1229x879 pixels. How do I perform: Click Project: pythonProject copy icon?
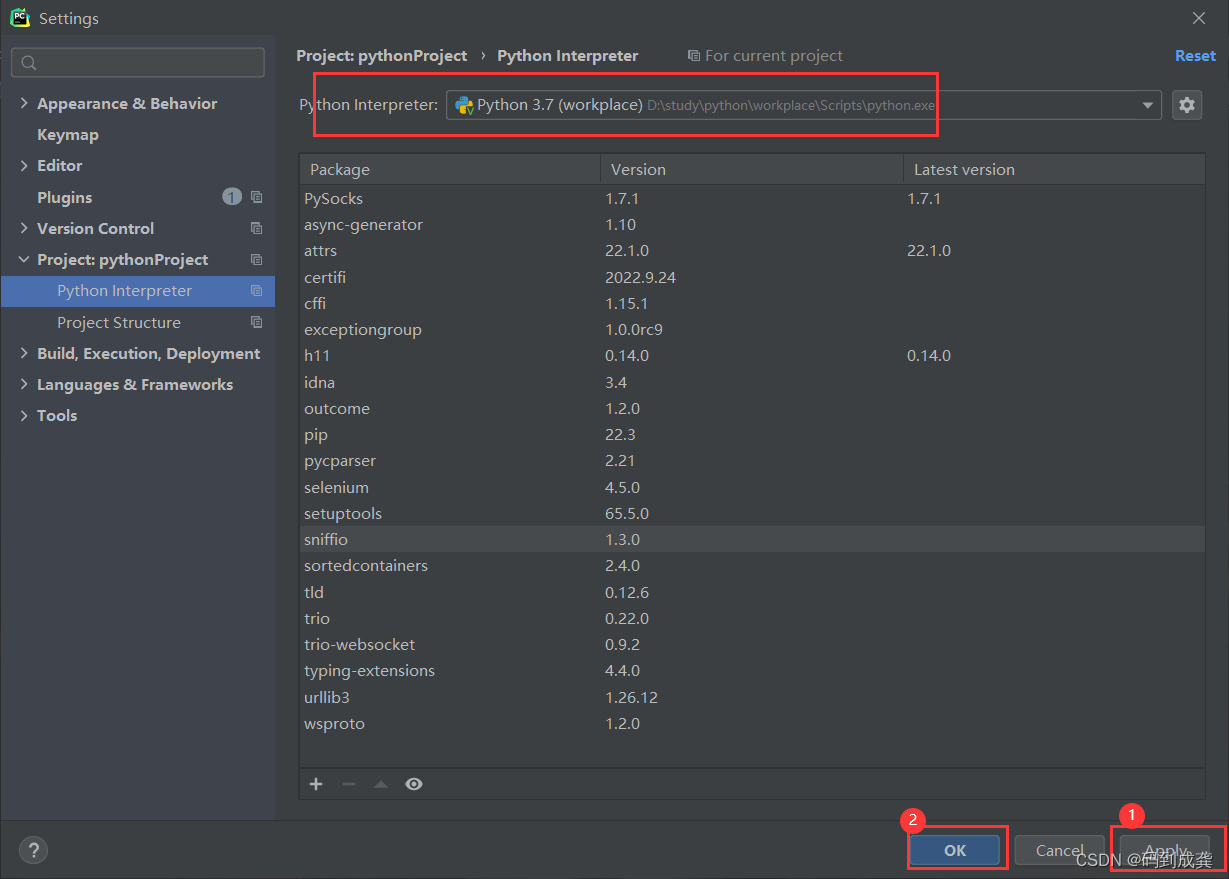click(257, 259)
